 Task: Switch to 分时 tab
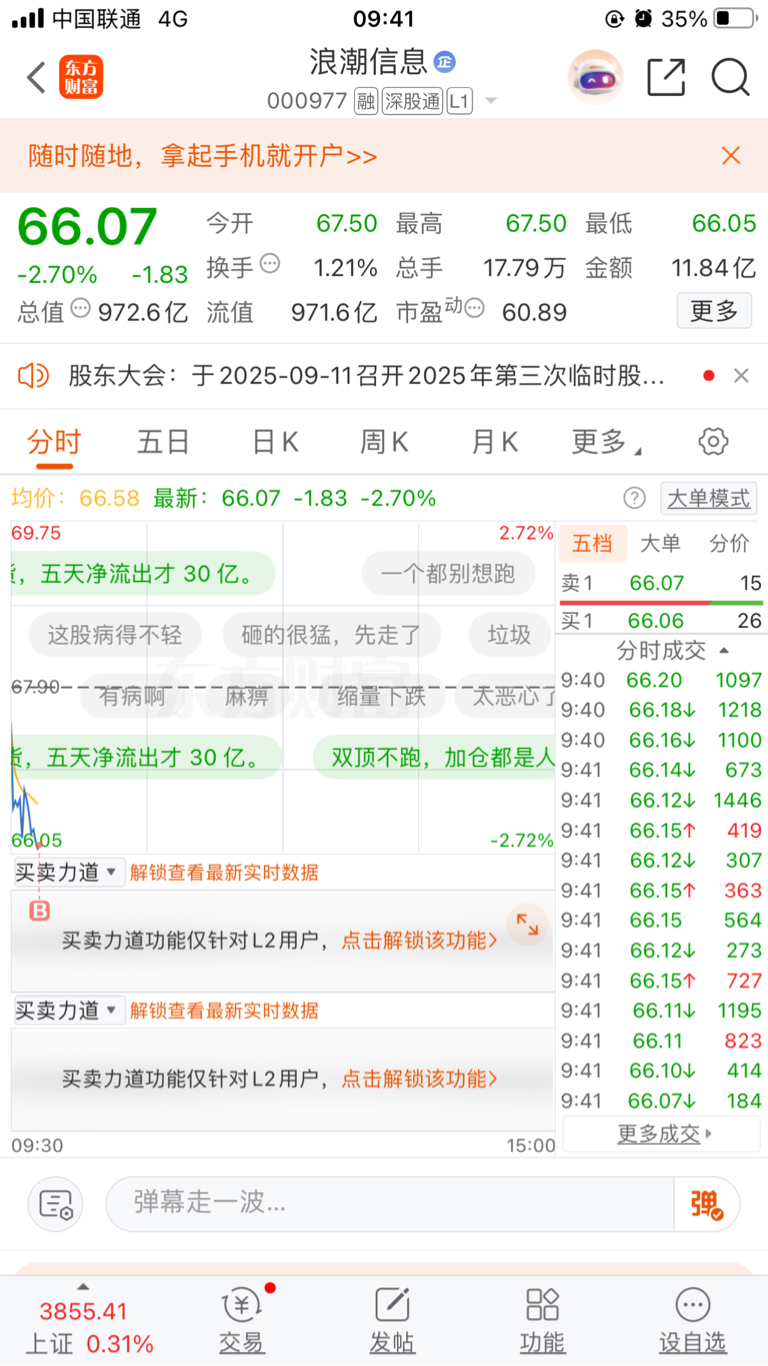pyautogui.click(x=54, y=441)
